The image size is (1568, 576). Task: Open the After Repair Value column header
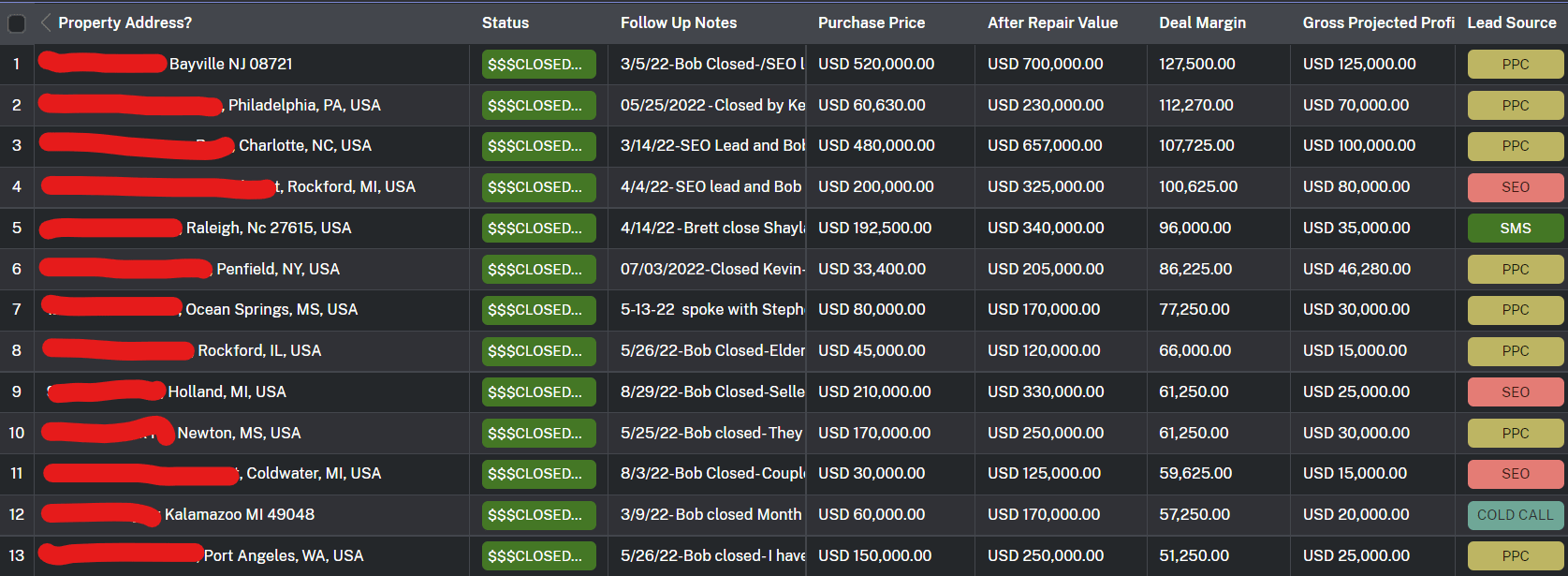click(1052, 22)
